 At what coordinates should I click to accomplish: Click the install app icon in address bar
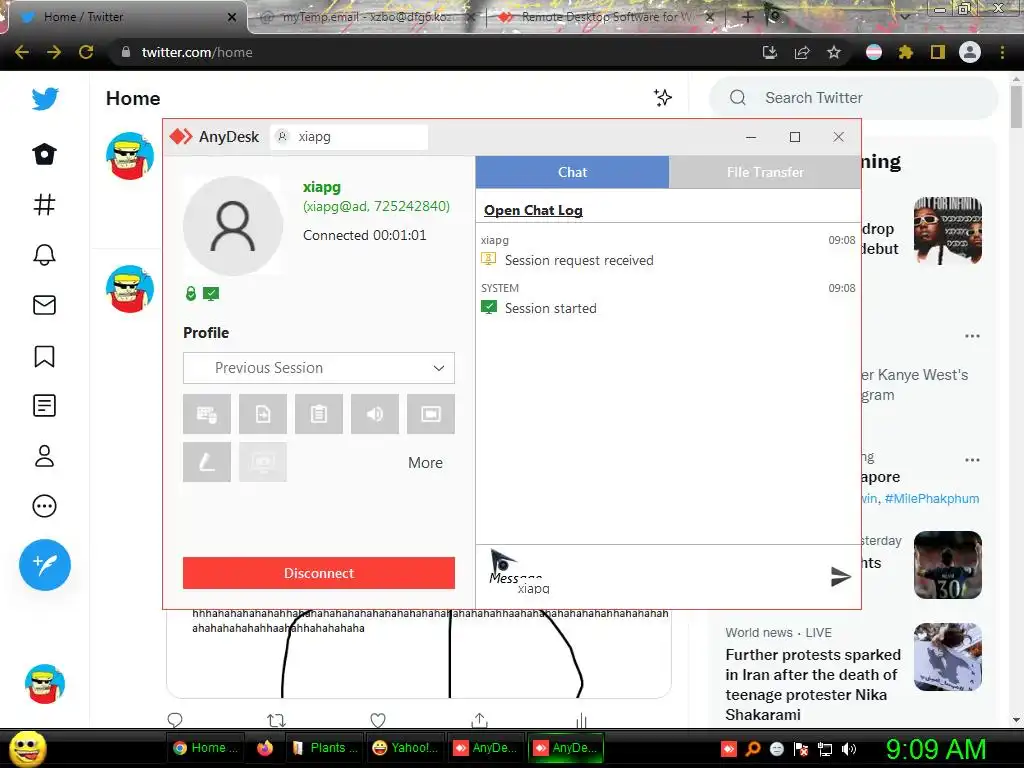(770, 52)
